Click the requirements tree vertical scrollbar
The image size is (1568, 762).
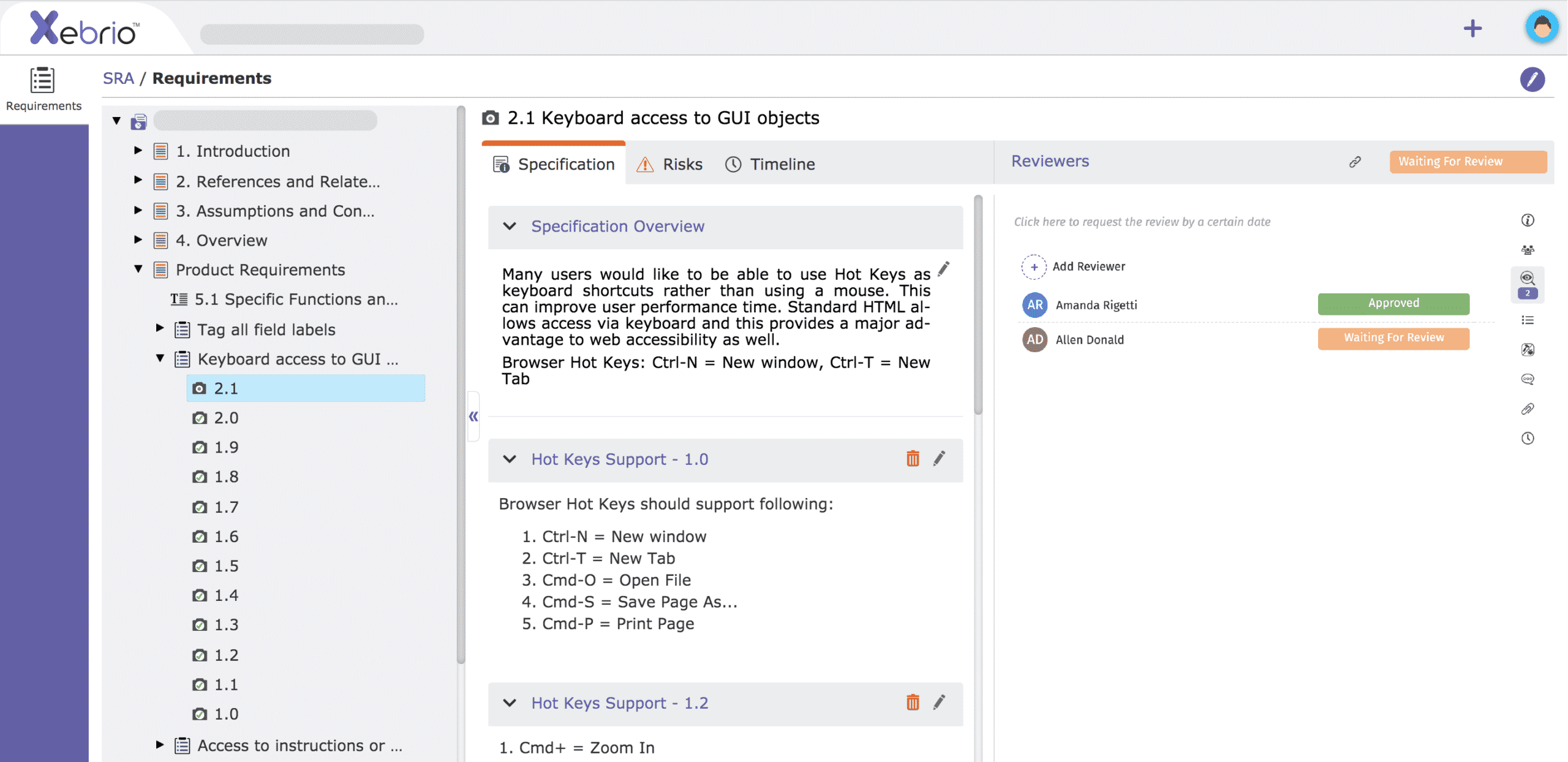[x=461, y=386]
